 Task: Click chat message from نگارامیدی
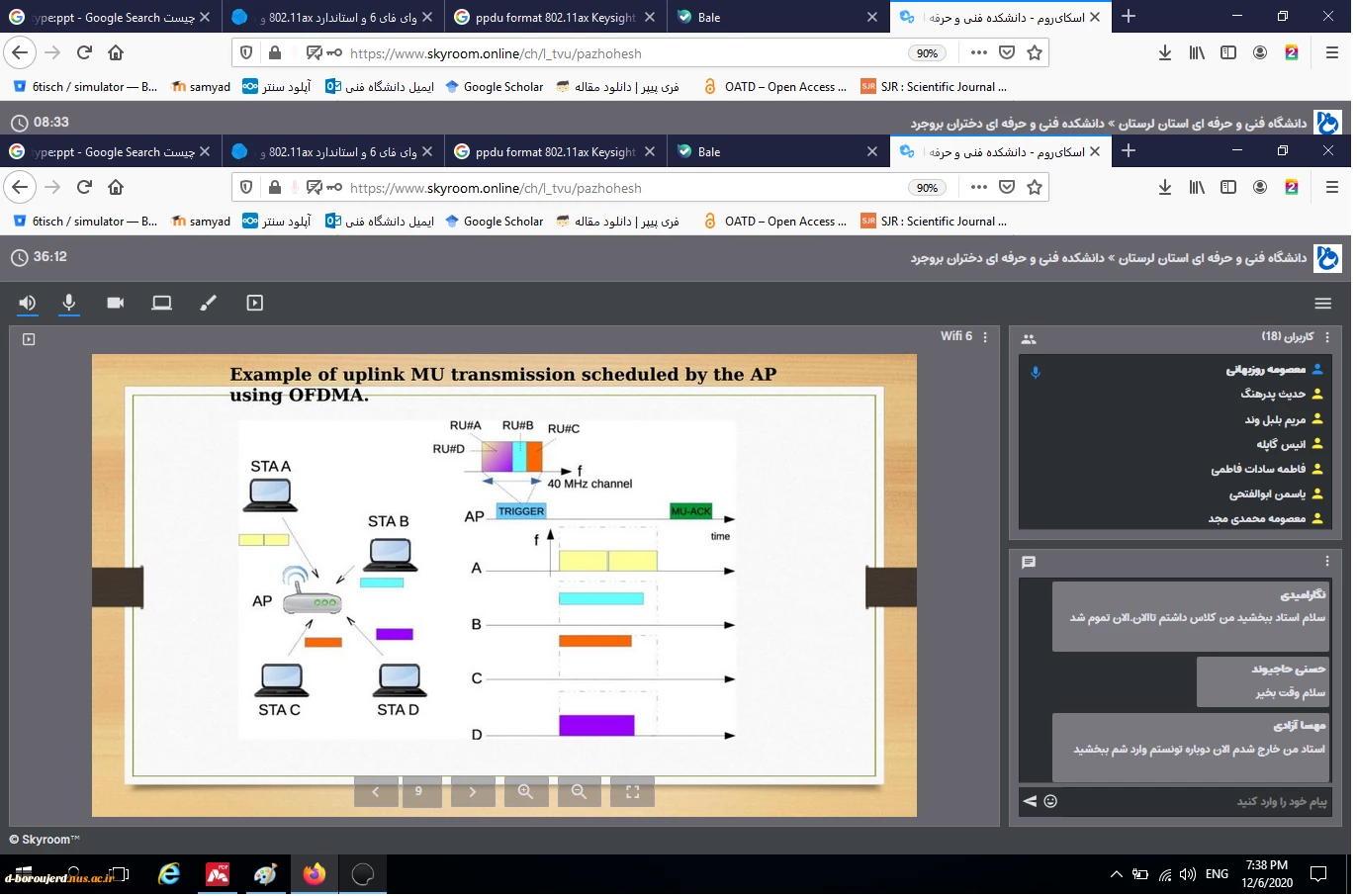1192,617
